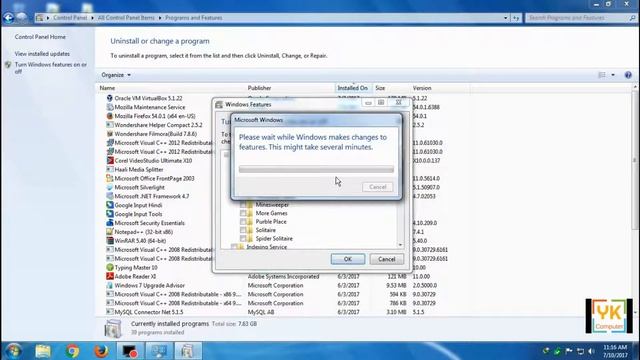640x360 pixels.
Task: Click the Microsoft Security Essentials icon
Action: (x=109, y=223)
